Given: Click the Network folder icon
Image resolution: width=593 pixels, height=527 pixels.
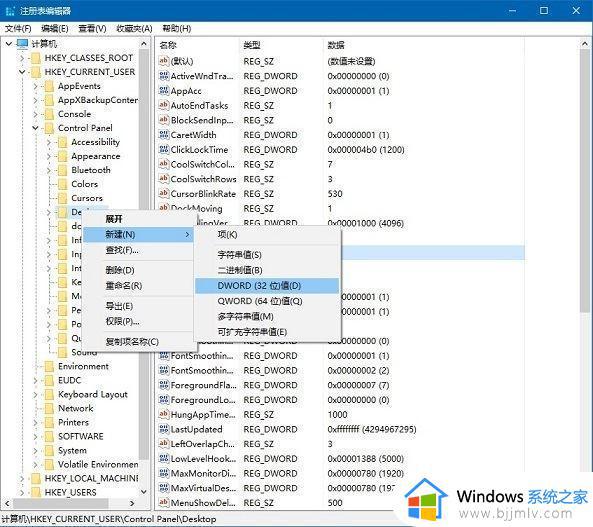Looking at the screenshot, I should 49,408.
